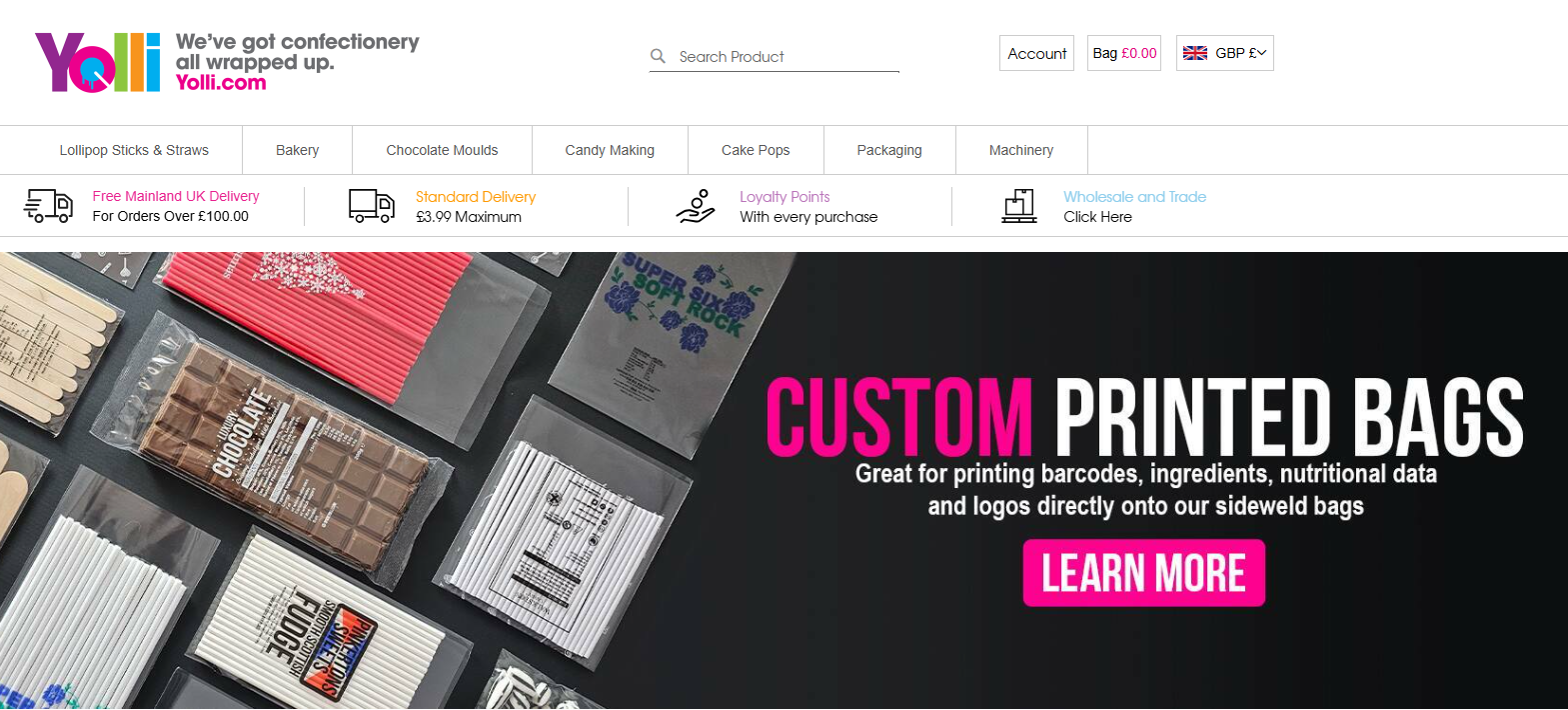Follow the Wholesale and Trade link

(x=1134, y=197)
